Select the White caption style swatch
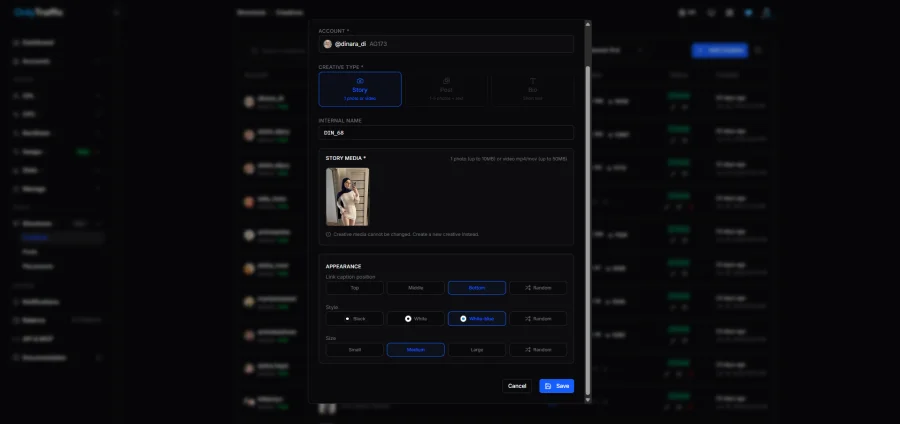The width and height of the screenshot is (900, 424). [416, 318]
